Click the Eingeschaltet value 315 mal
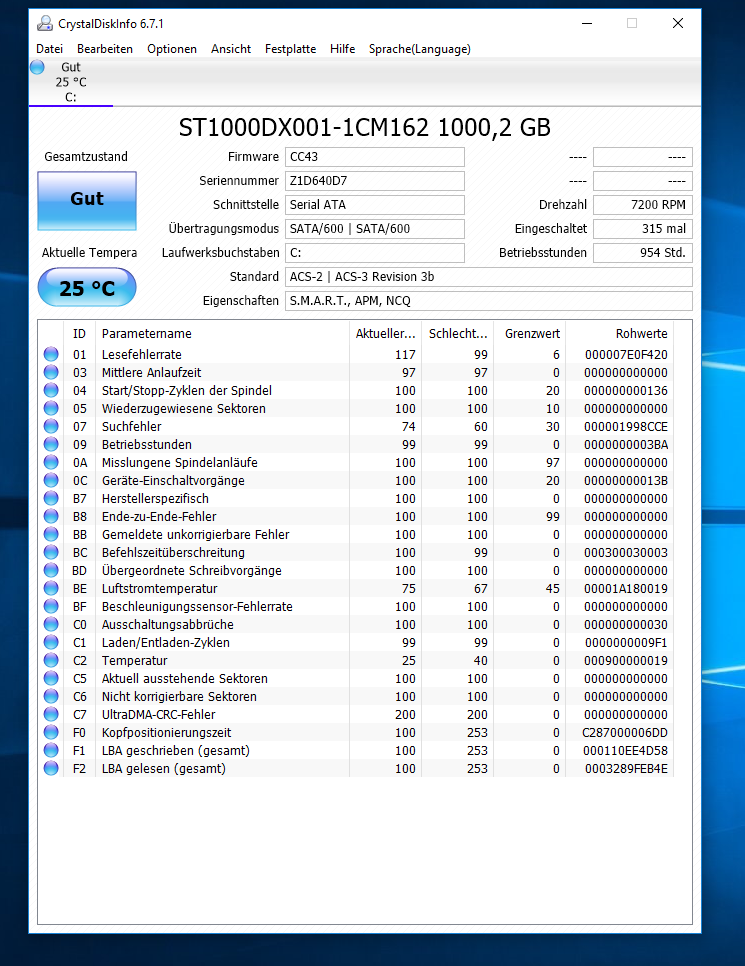Screen dimensions: 745x966 (643, 229)
